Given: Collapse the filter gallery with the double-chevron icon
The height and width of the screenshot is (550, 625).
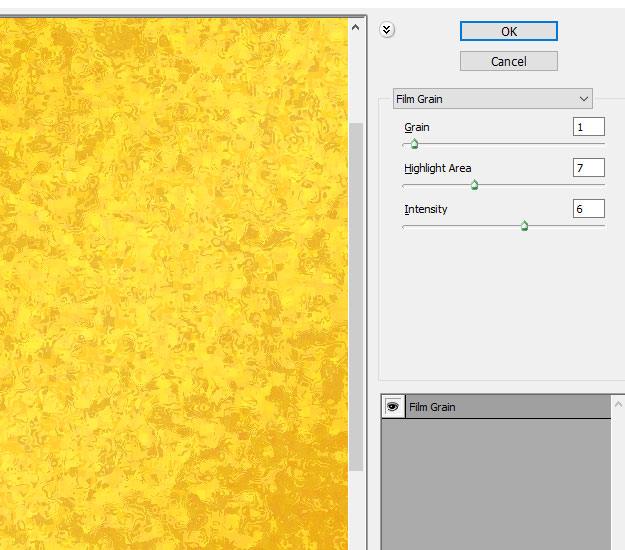Looking at the screenshot, I should click(x=388, y=30).
